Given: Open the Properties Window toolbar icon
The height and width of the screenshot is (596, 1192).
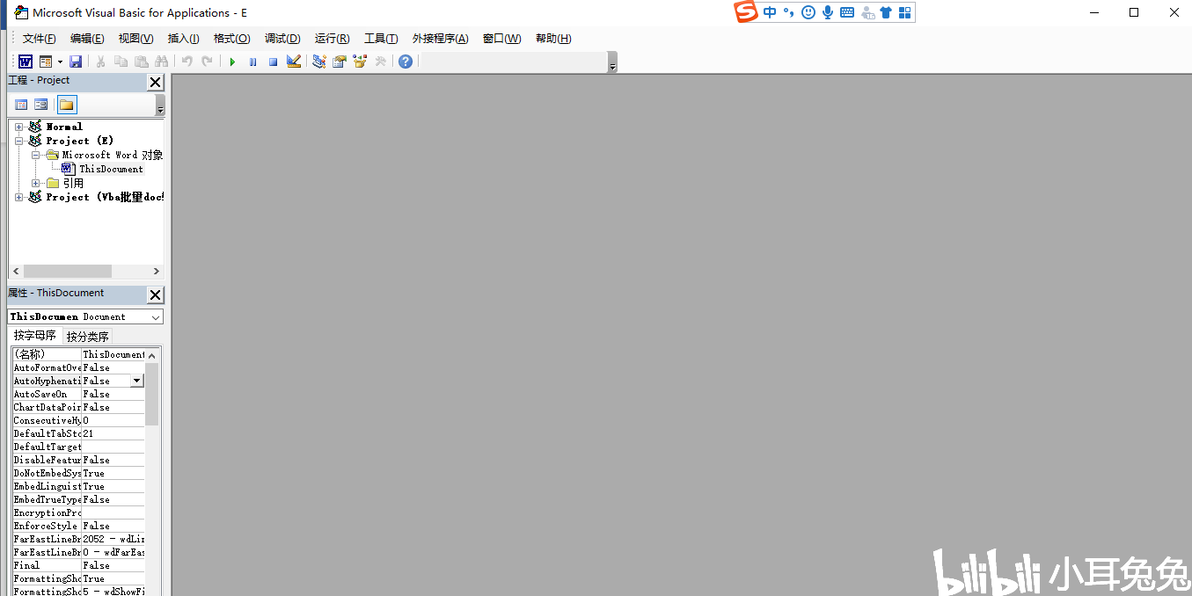Looking at the screenshot, I should pyautogui.click(x=339, y=62).
